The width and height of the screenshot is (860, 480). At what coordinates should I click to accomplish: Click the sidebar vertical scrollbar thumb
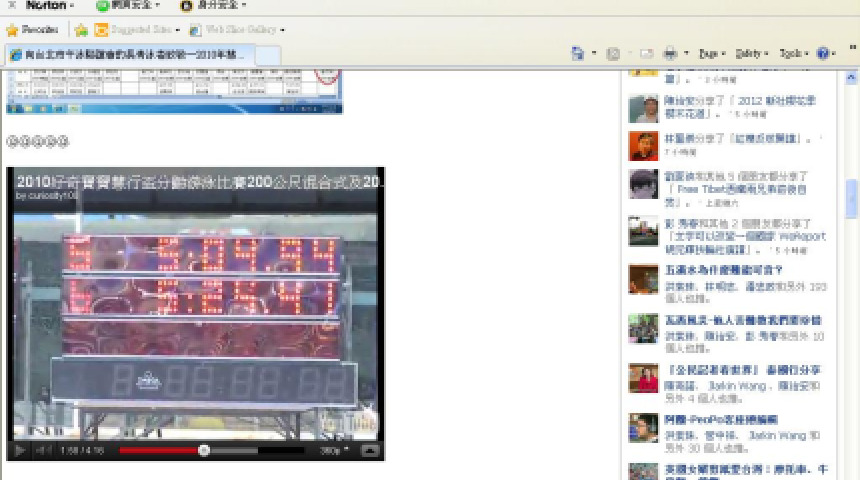(852, 197)
